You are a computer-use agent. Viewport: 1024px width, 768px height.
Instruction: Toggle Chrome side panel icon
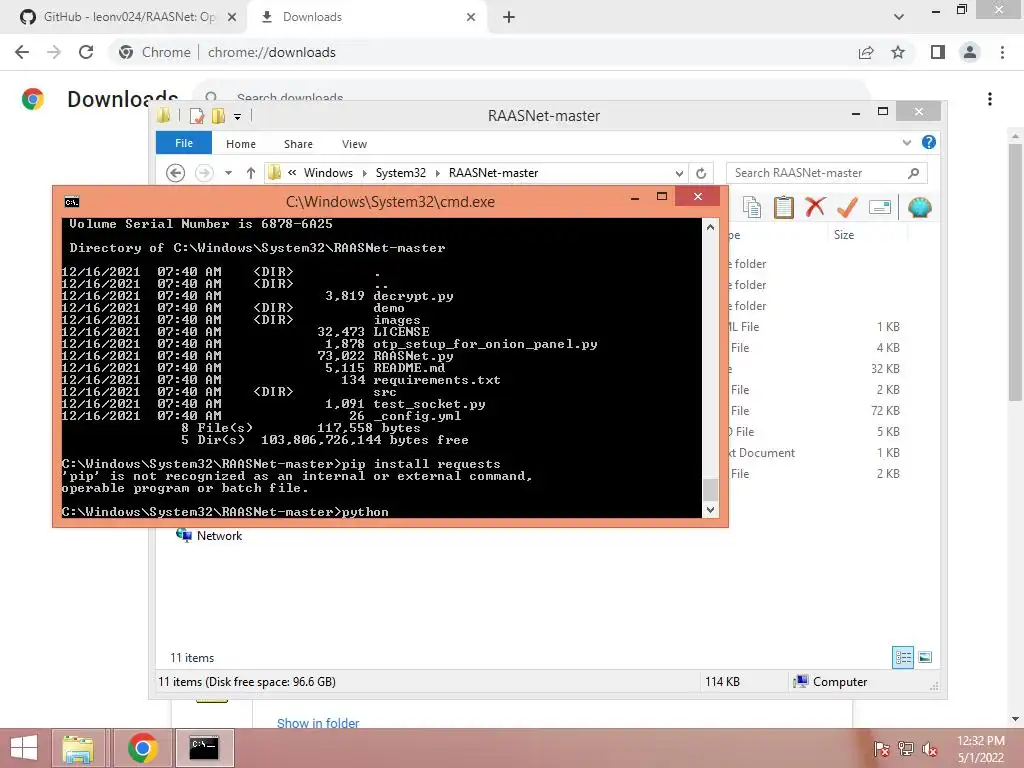tap(938, 52)
